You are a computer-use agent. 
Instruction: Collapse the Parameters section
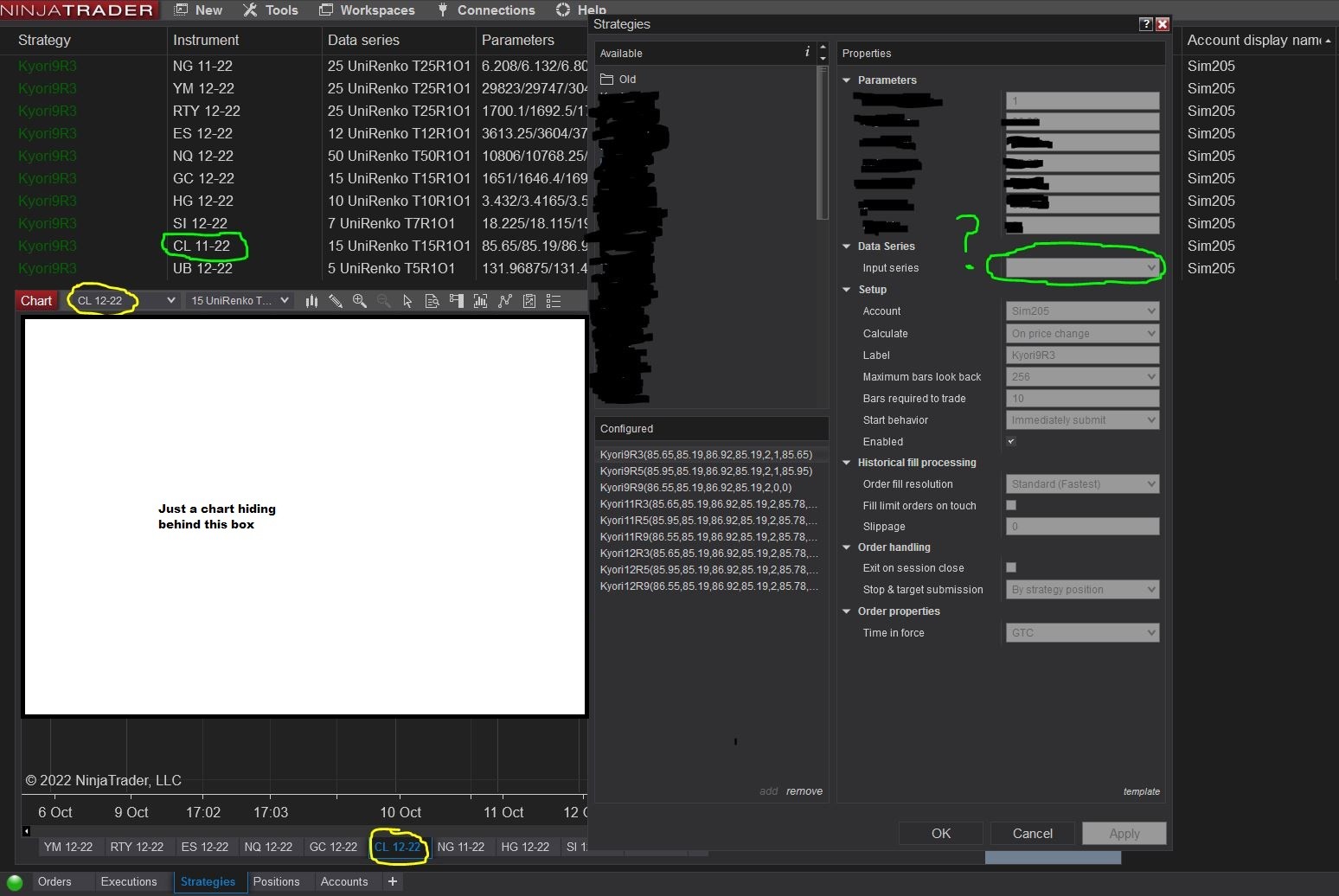847,80
